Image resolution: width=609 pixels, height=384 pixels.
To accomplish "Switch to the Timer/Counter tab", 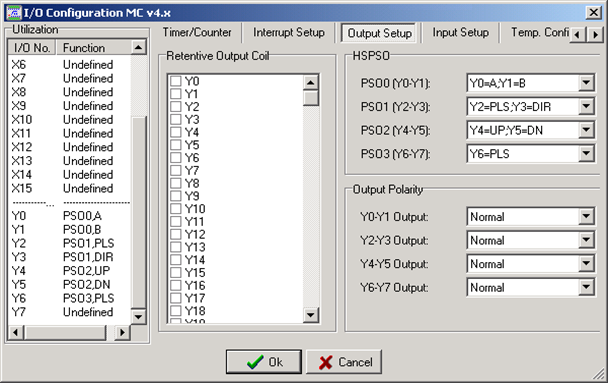I will 197,33.
